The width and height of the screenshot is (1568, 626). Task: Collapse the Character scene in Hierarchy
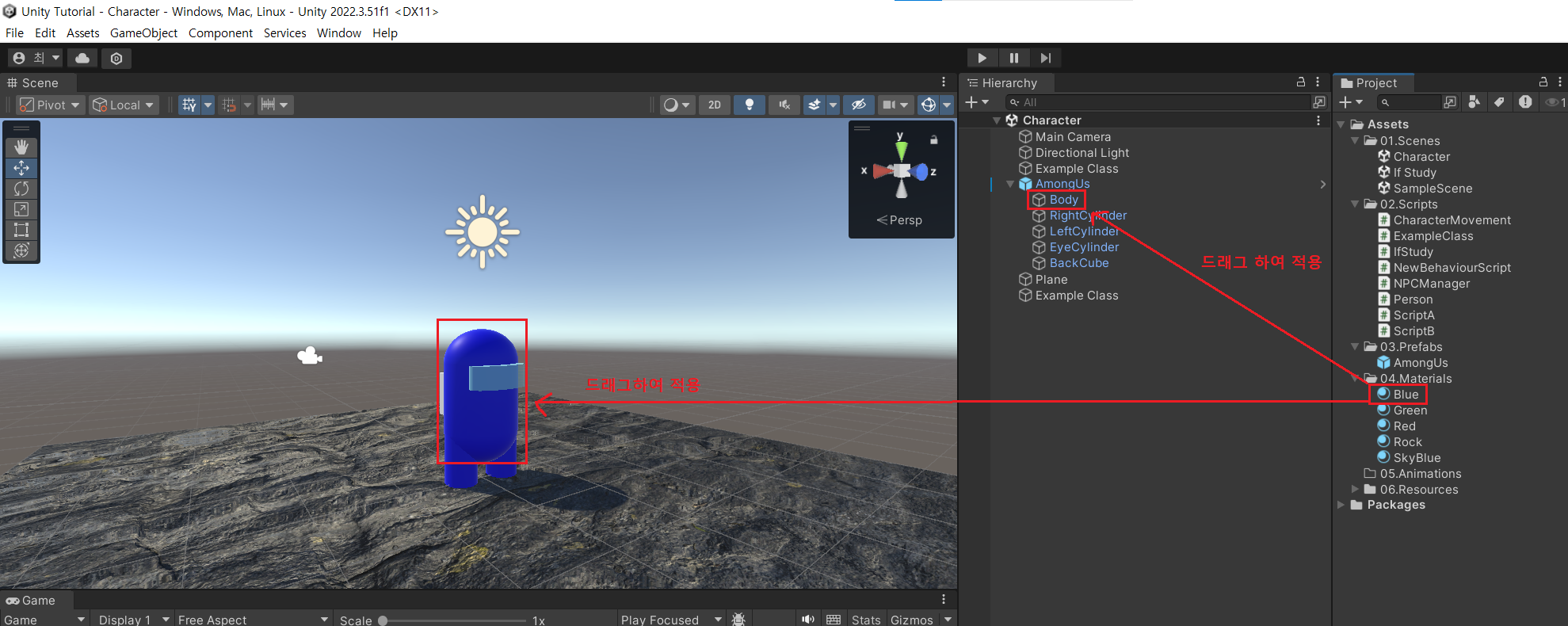997,120
